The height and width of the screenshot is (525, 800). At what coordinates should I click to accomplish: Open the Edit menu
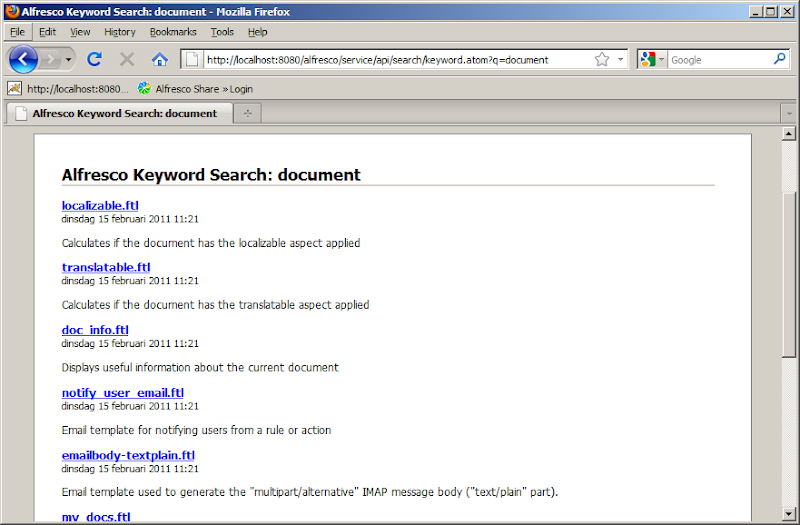tap(47, 32)
